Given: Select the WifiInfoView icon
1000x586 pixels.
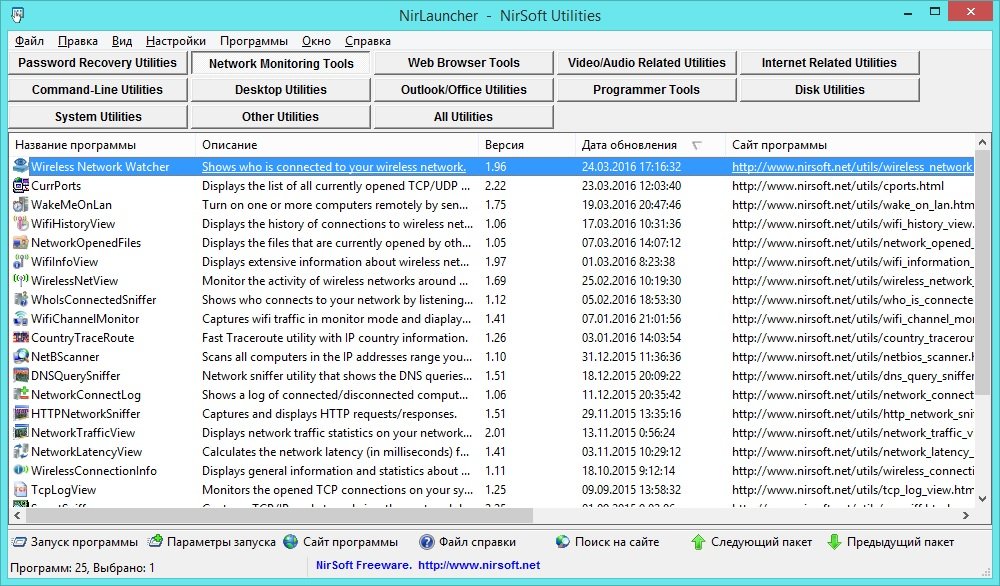Looking at the screenshot, I should (x=21, y=262).
